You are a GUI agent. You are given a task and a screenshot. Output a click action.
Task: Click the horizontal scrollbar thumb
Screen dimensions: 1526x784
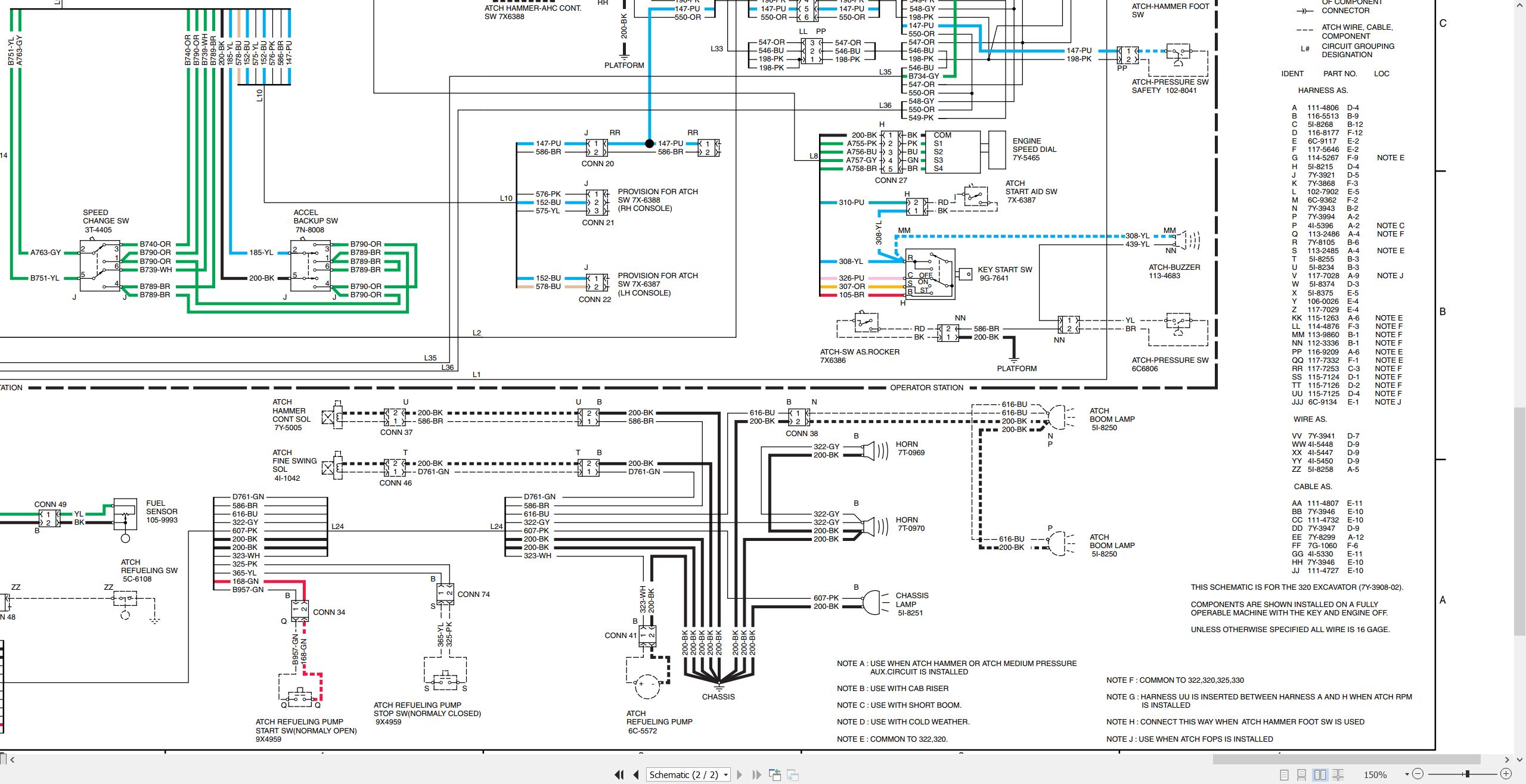(x=1347, y=760)
